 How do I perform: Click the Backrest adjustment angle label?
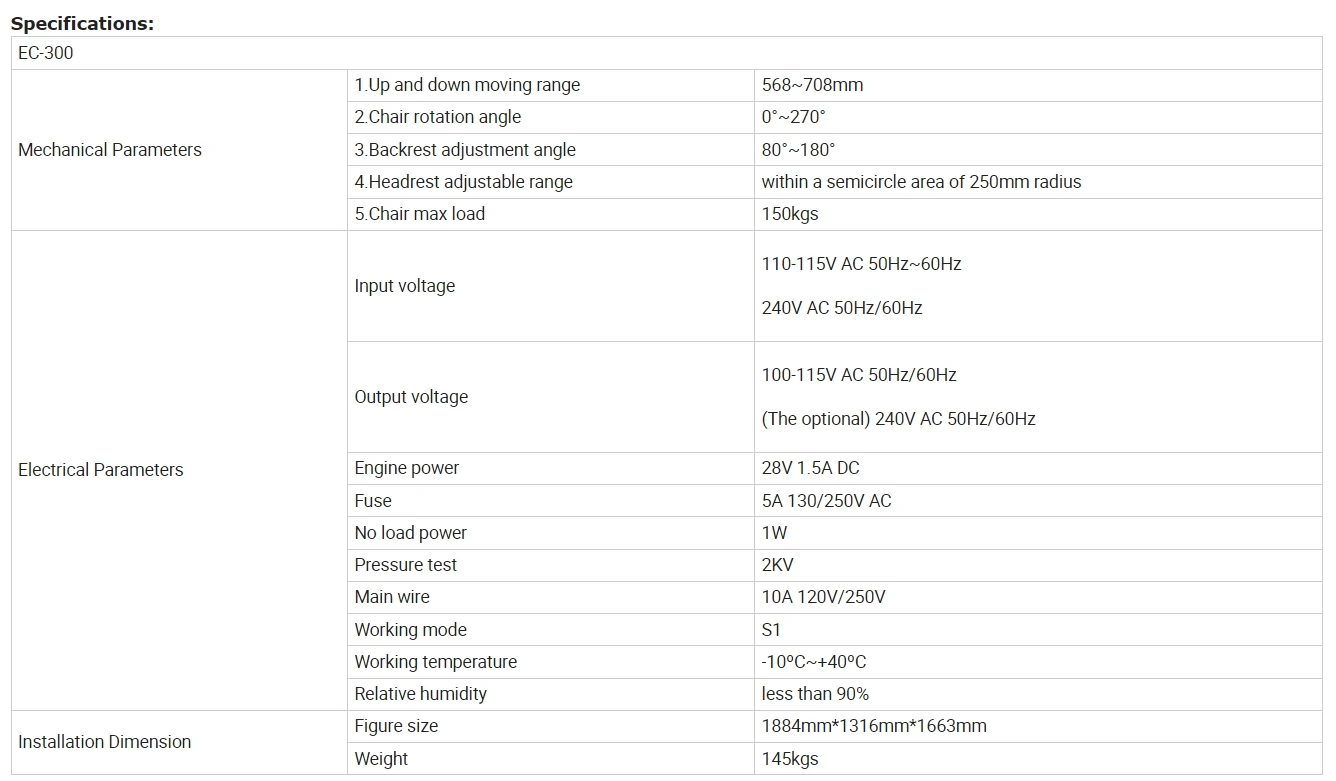[x=465, y=150]
